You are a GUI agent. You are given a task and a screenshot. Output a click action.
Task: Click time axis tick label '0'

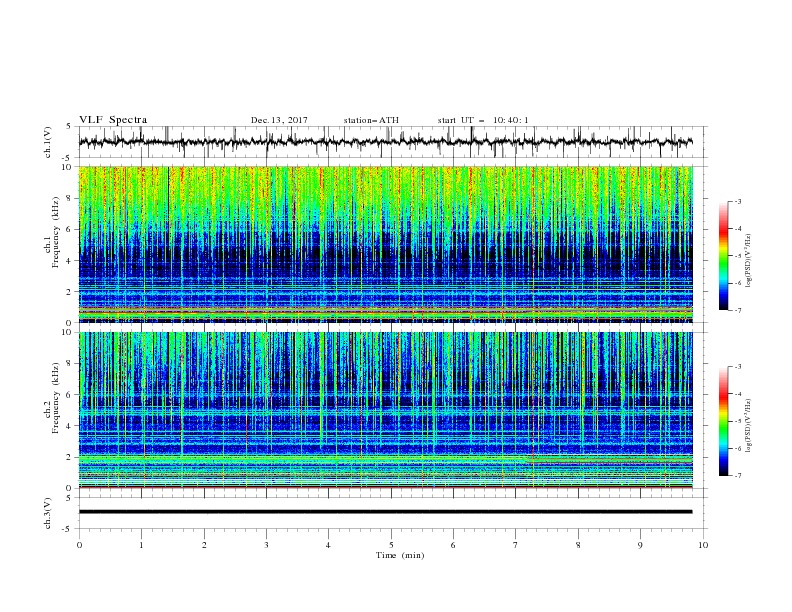79,545
